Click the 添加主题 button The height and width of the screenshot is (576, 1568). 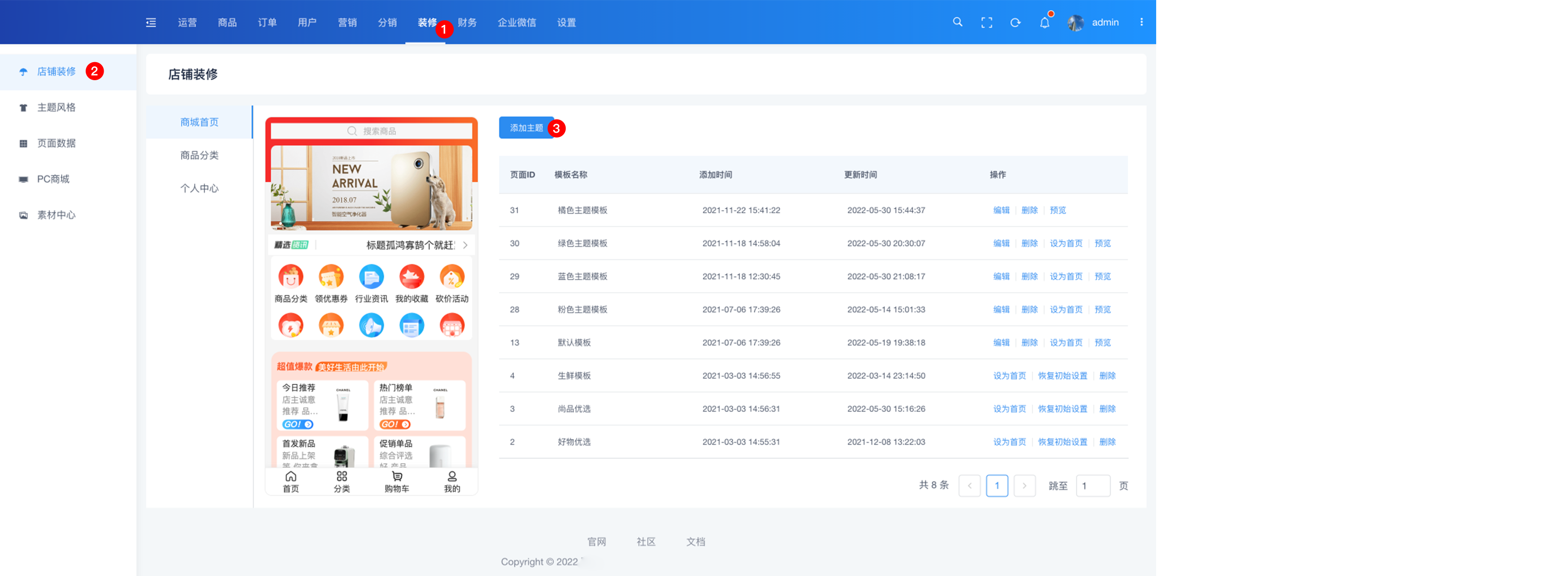[526, 128]
